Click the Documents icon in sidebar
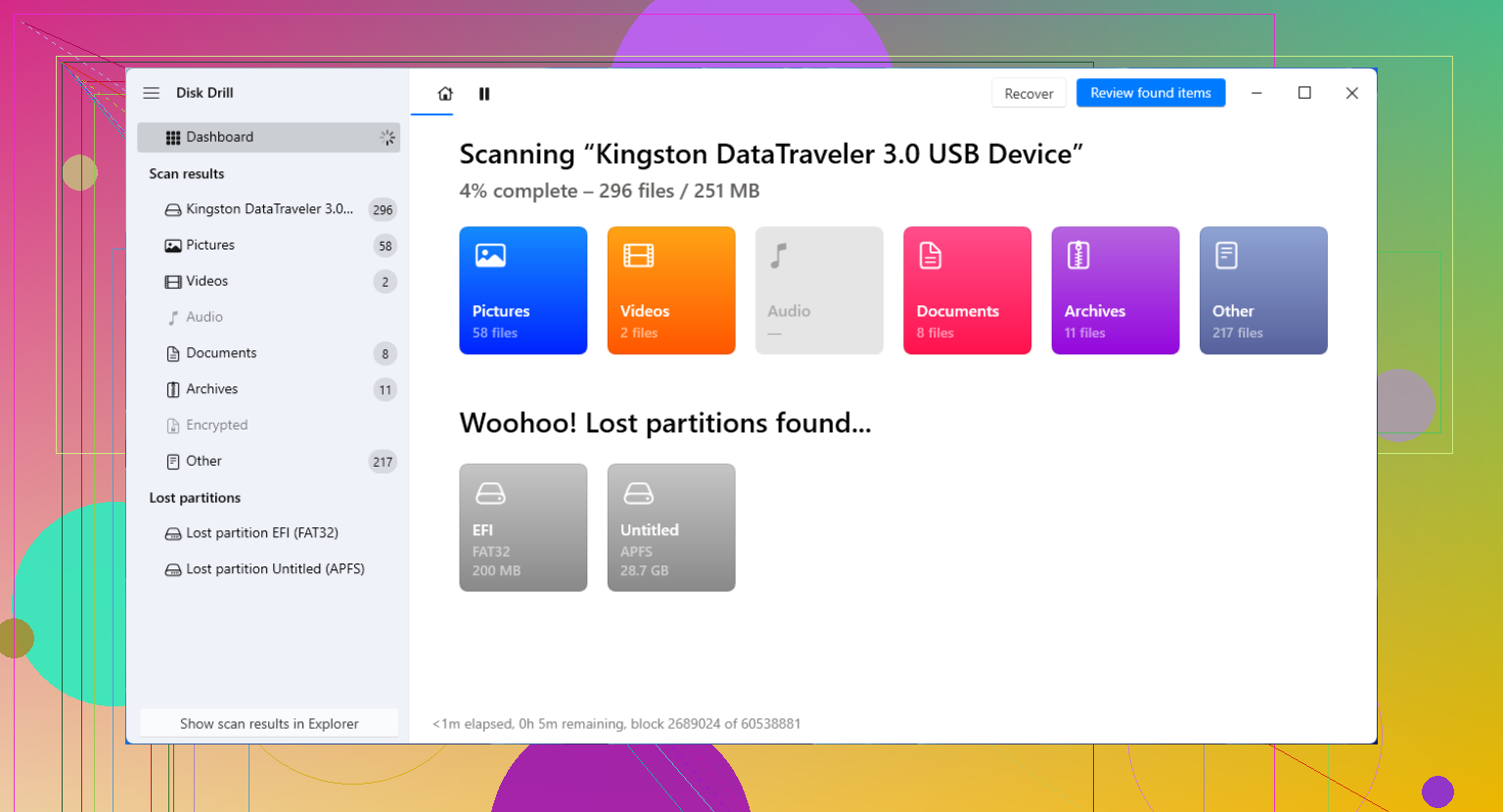The width and height of the screenshot is (1503, 812). click(173, 354)
